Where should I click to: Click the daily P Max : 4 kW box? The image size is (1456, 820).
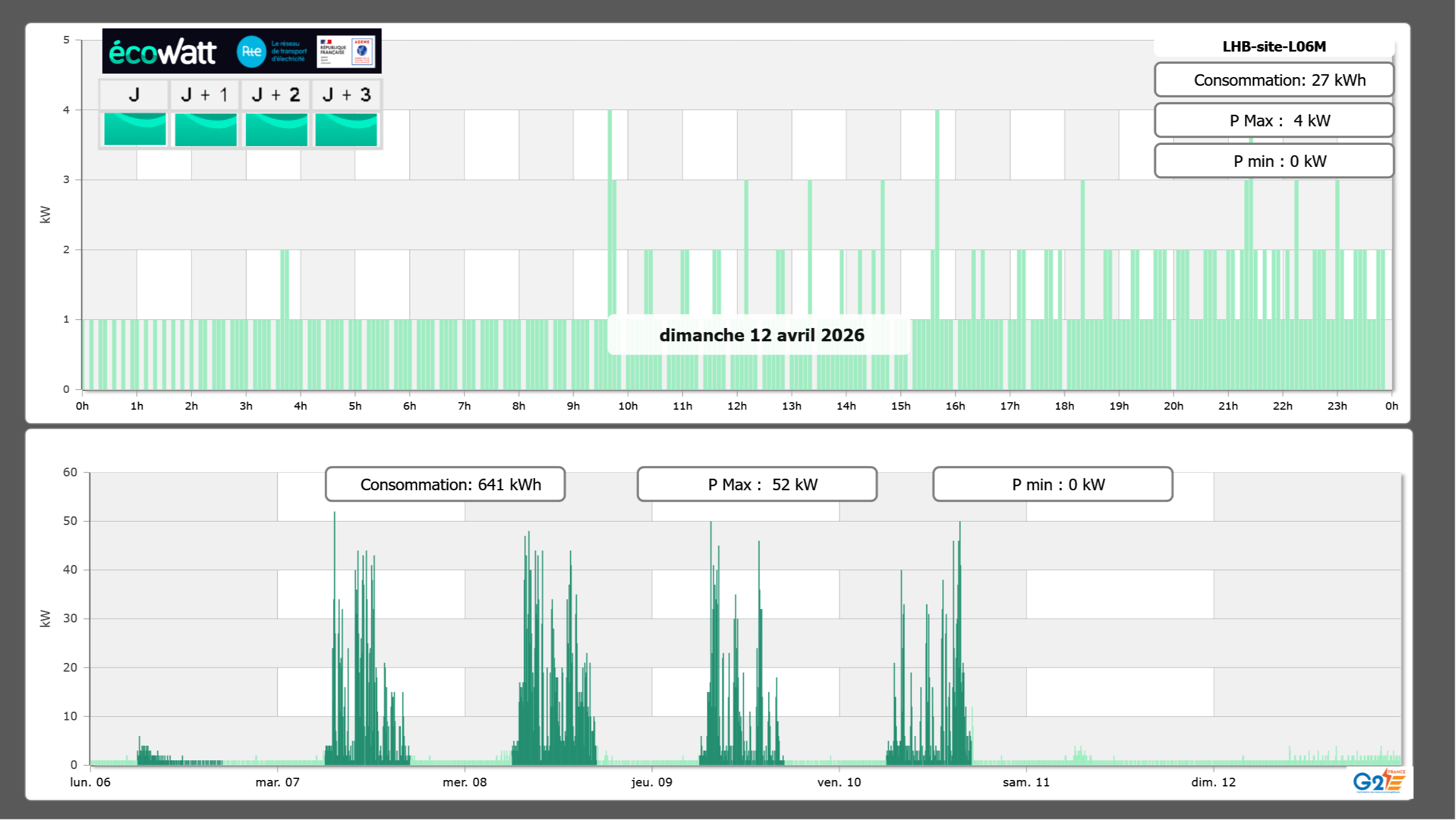[x=1274, y=121]
